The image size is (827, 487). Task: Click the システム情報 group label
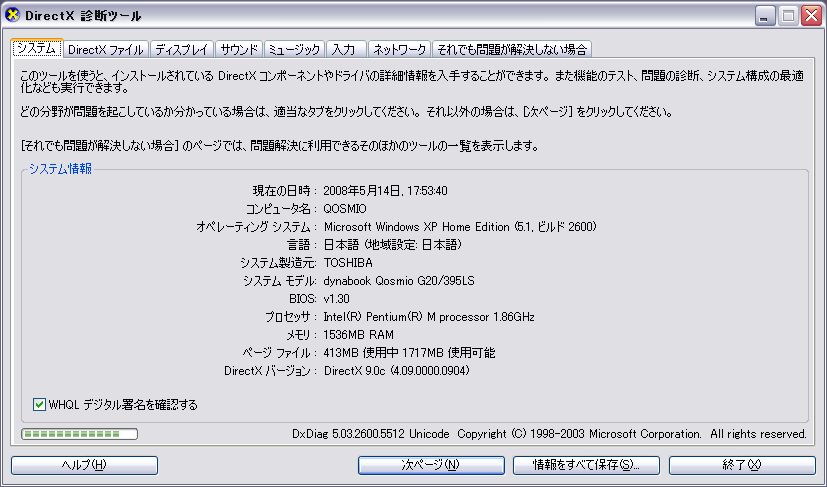tap(60, 169)
